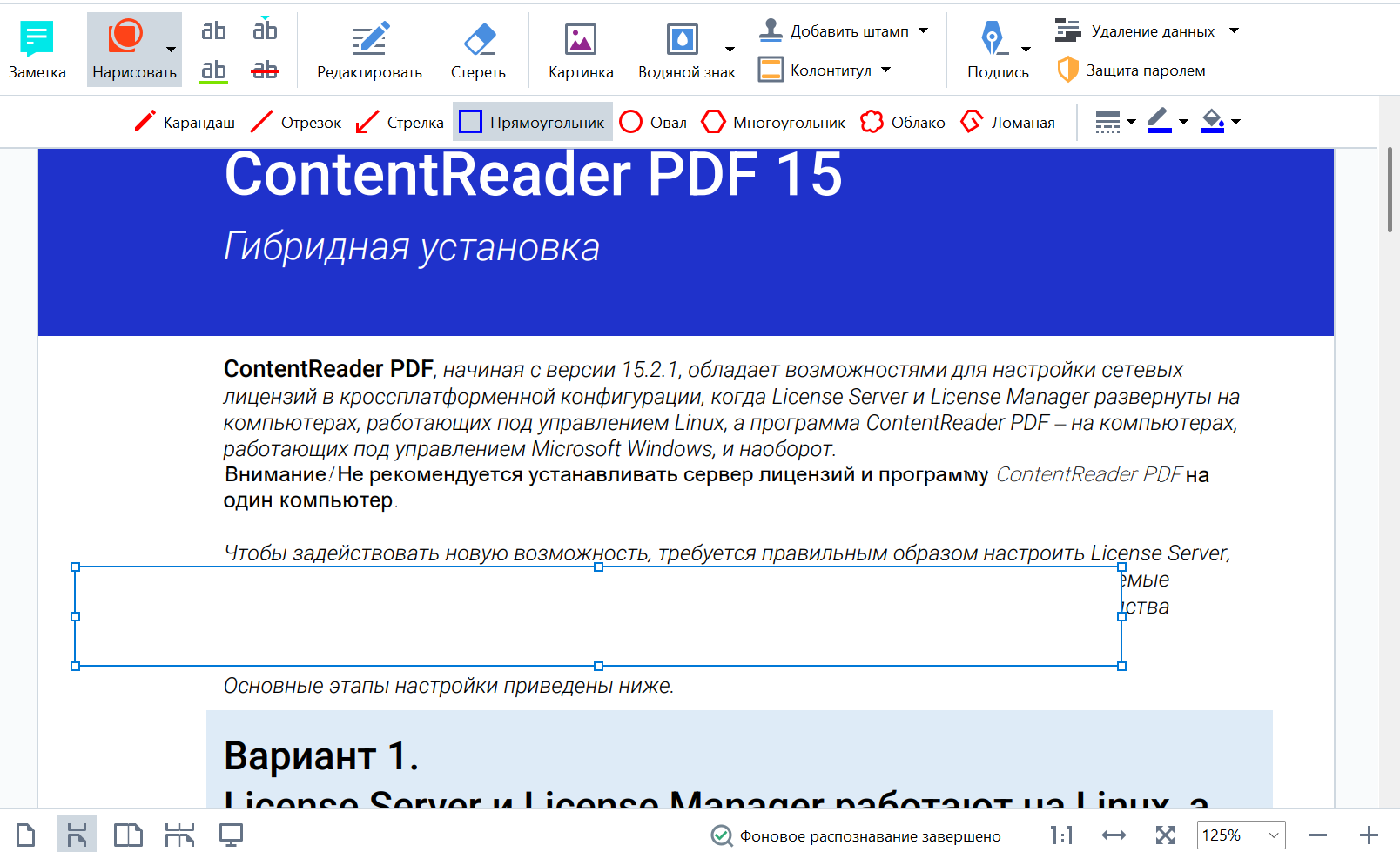1400x852 pixels.
Task: Expand the Удаление данных dropdown arrow
Action: click(1234, 30)
